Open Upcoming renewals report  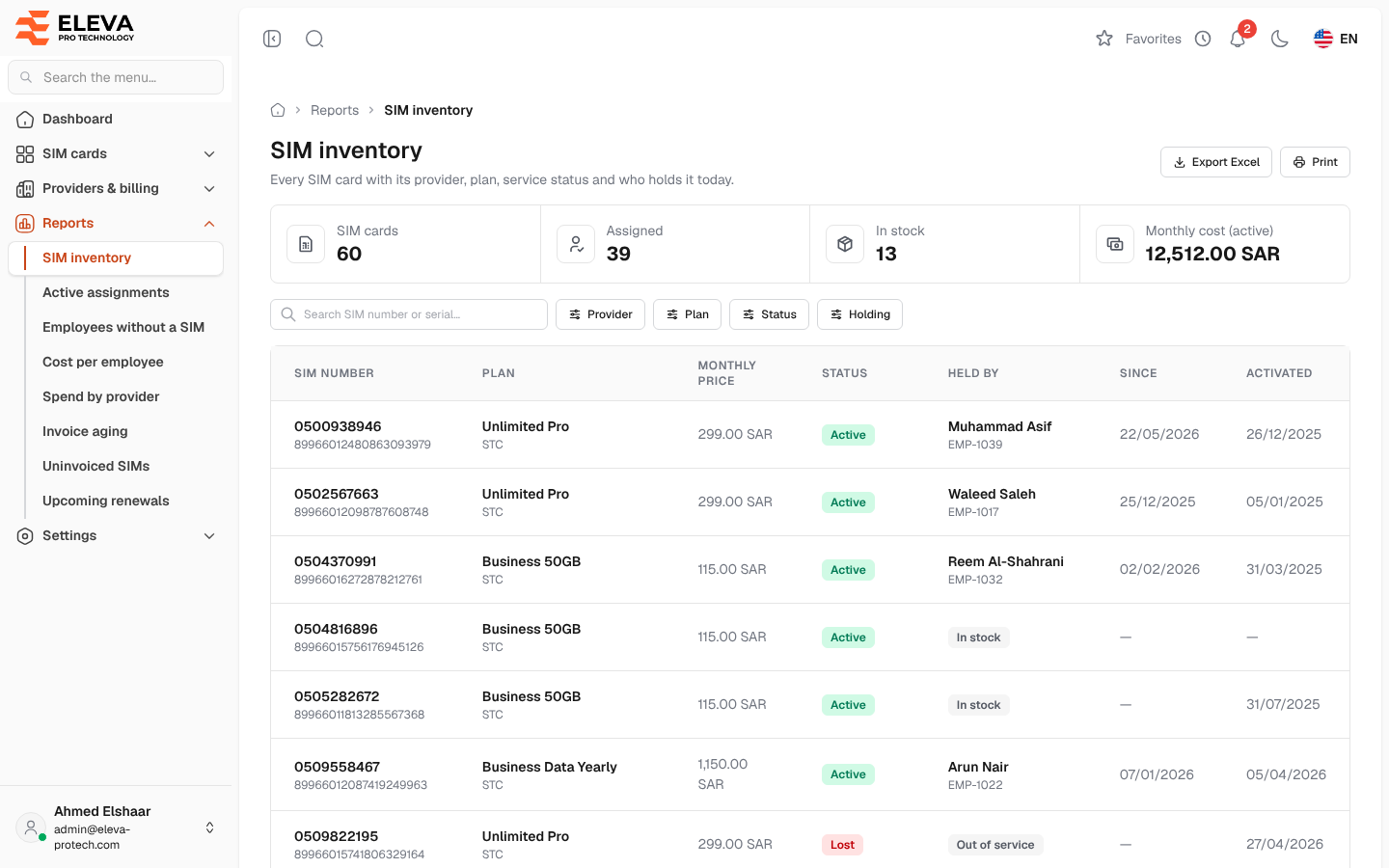click(106, 502)
